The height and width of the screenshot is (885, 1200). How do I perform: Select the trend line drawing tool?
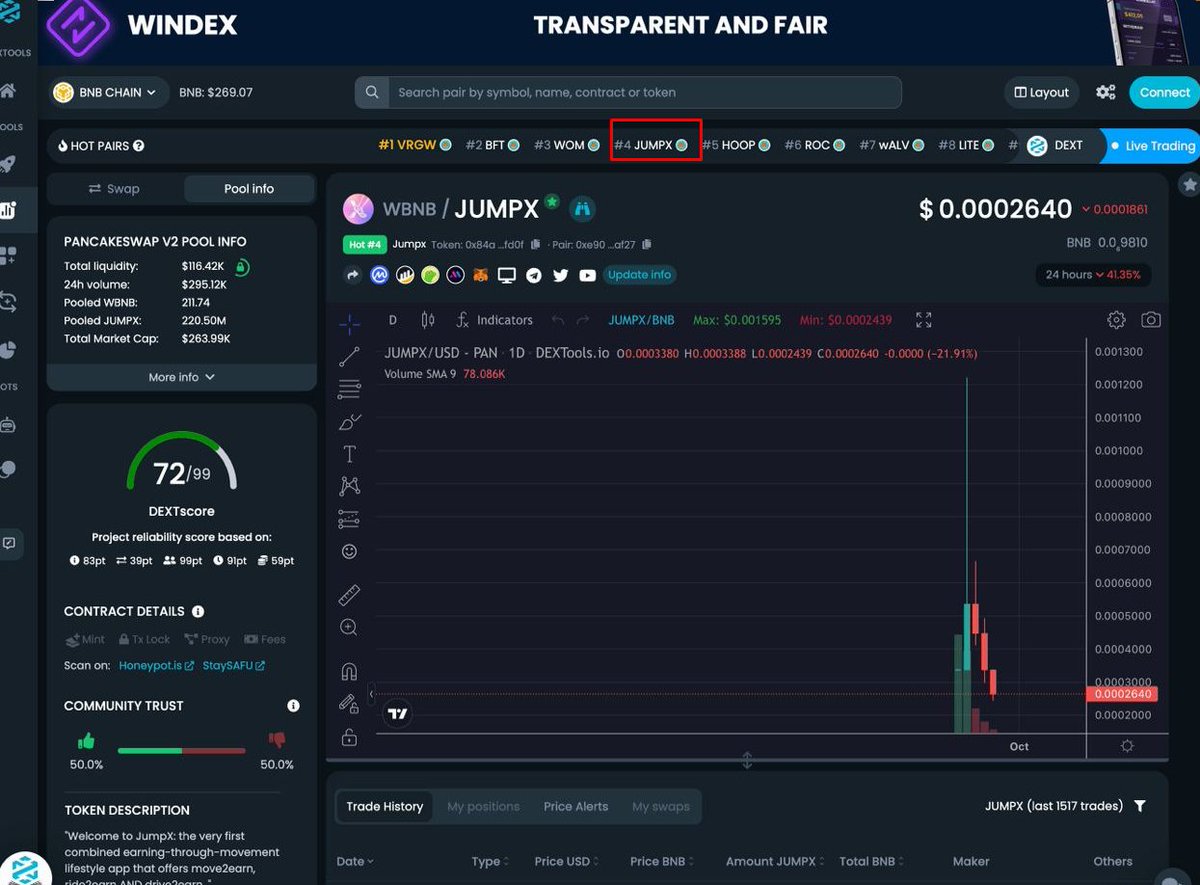[349, 355]
